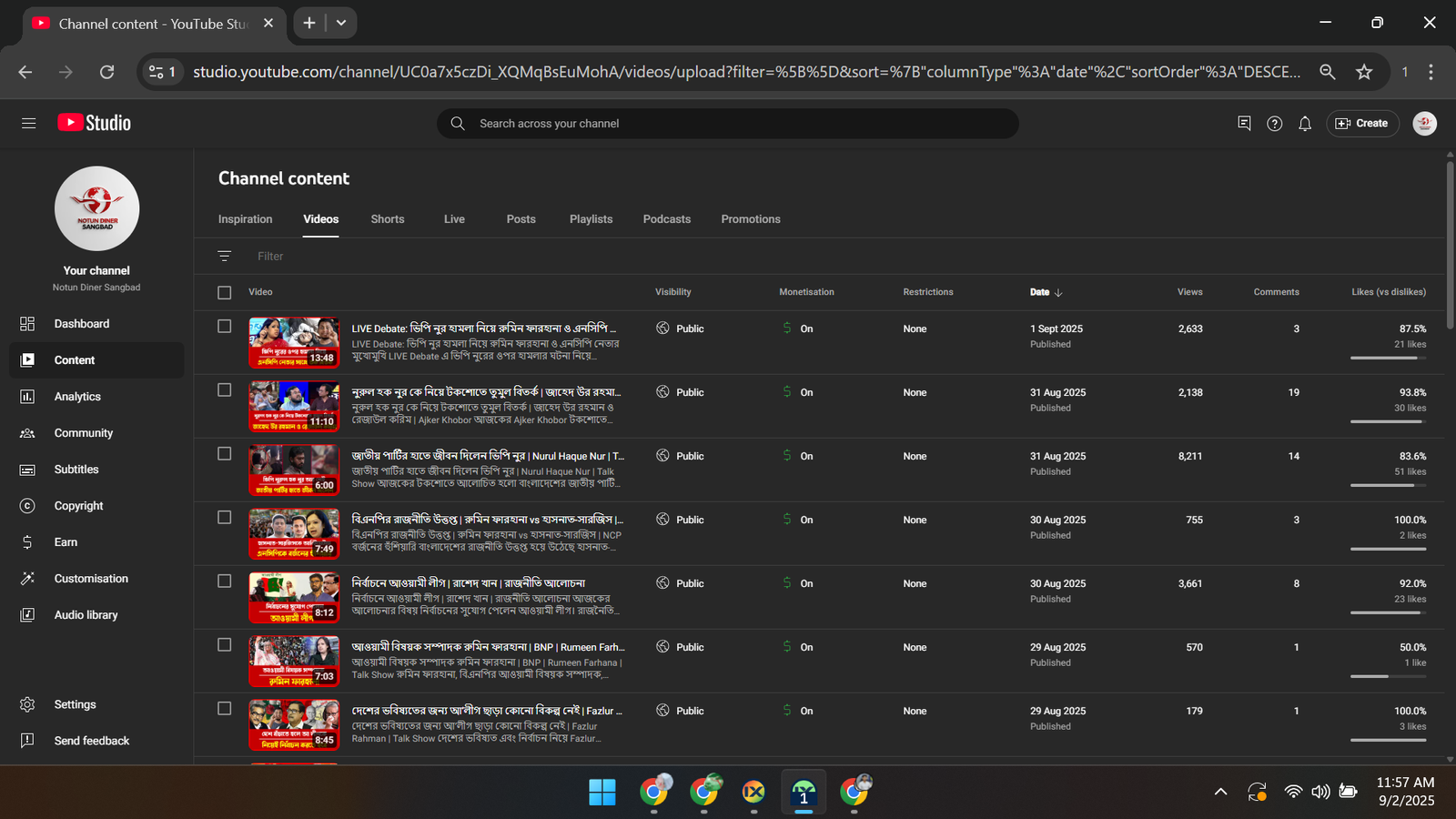Toggle the hamburger menu icon
The image size is (1456, 819).
click(29, 124)
